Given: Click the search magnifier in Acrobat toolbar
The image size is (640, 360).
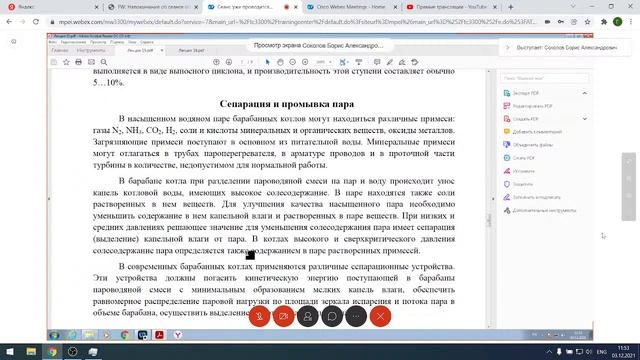Looking at the screenshot, I should pos(104,62).
